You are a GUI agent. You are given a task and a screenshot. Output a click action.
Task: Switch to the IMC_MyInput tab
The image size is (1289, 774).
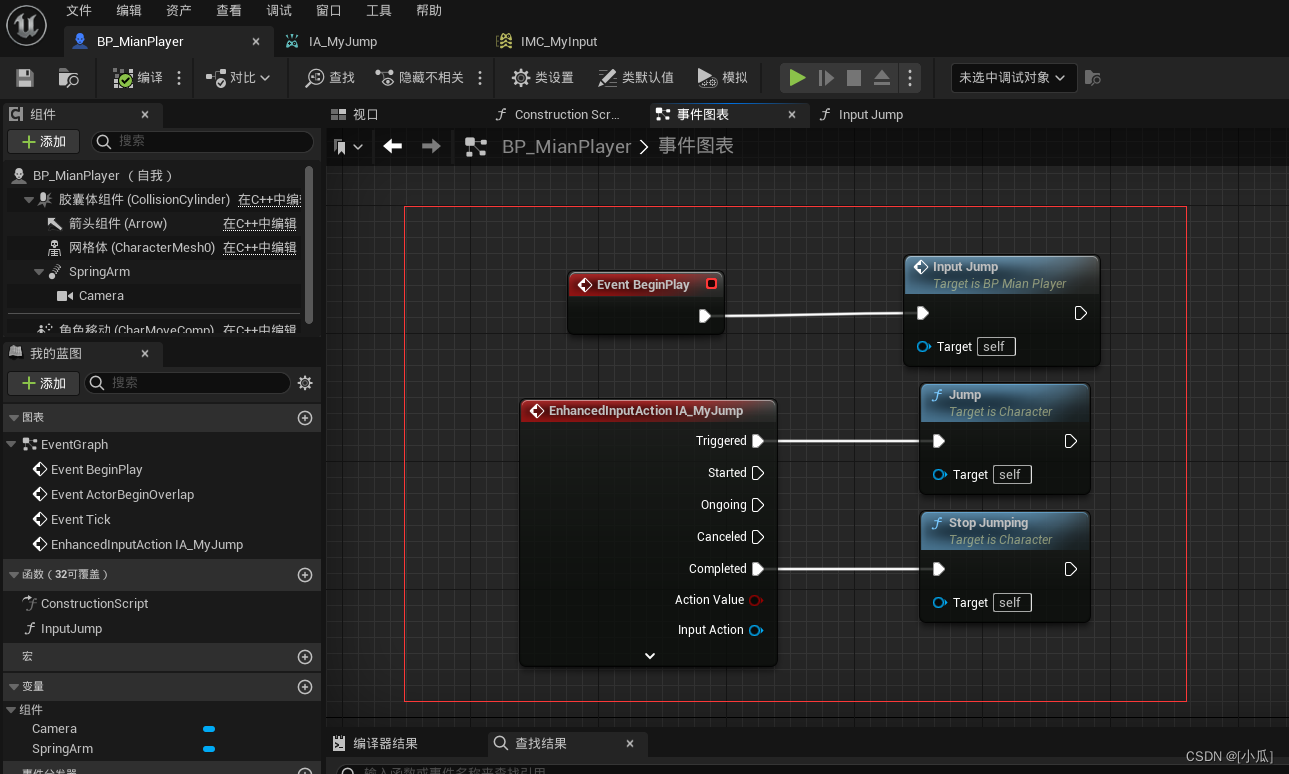click(x=559, y=41)
